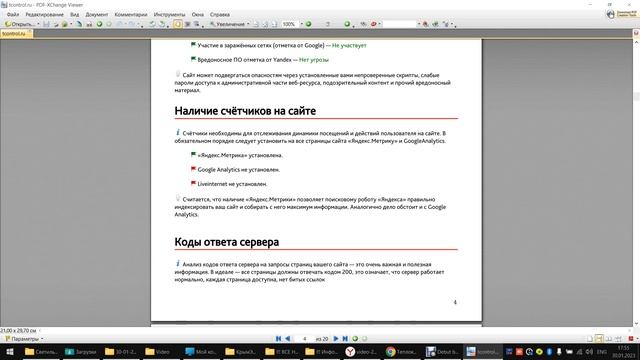Image resolution: width=640 pixels, height=360 pixels.
Task: Click the text 'Liveinternet не установлен.'
Action: (x=232, y=184)
